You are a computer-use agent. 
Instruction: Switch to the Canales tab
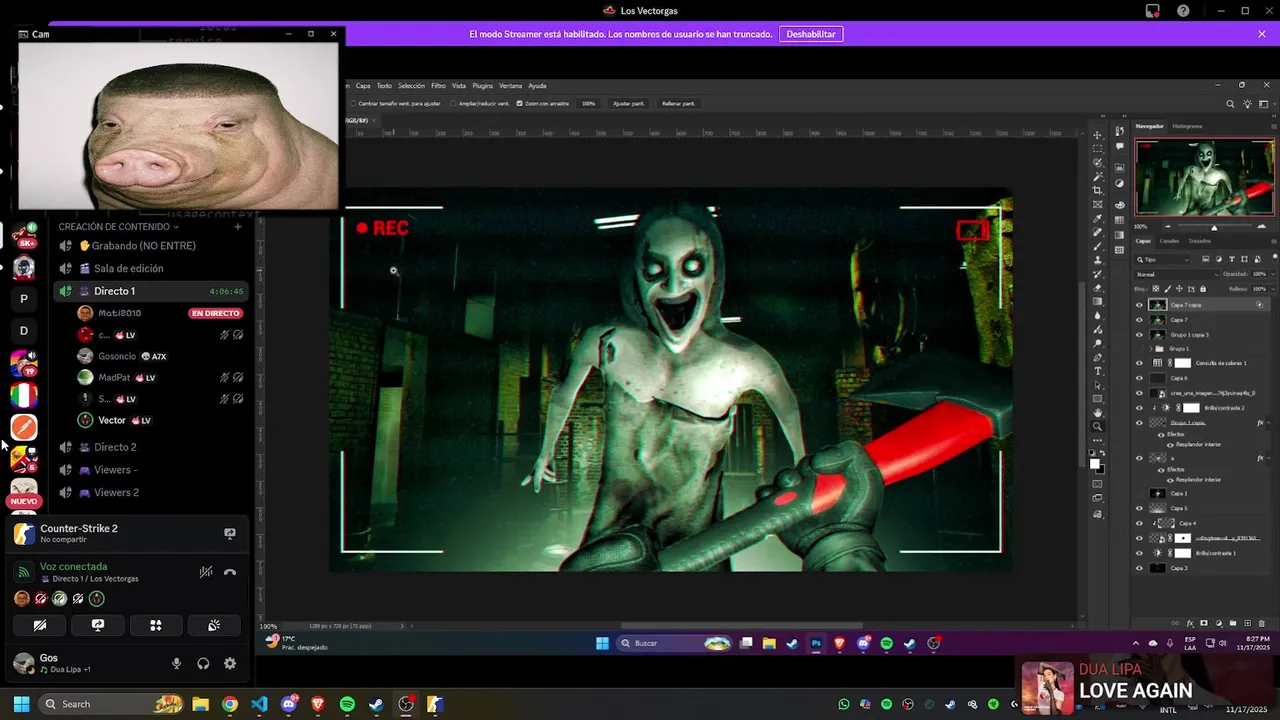coord(1168,241)
